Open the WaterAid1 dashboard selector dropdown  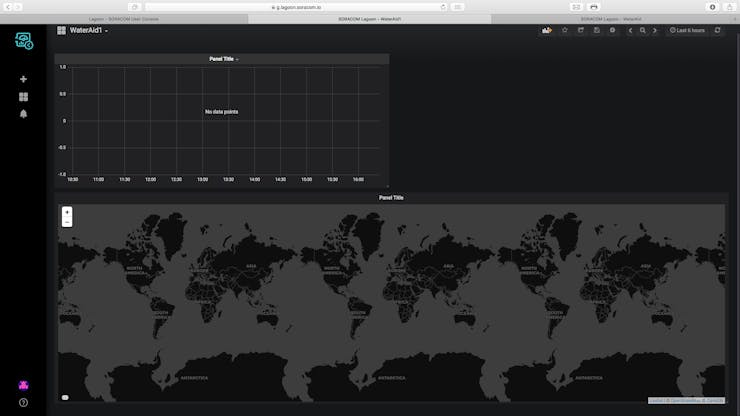pyautogui.click(x=89, y=30)
